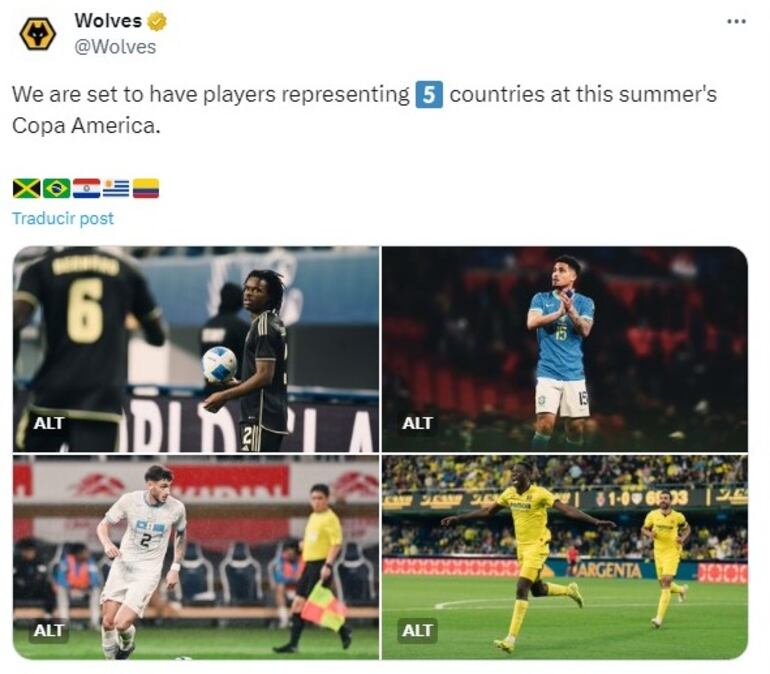Open the Jamaica player photo
The width and height of the screenshot is (770, 674).
point(196,349)
